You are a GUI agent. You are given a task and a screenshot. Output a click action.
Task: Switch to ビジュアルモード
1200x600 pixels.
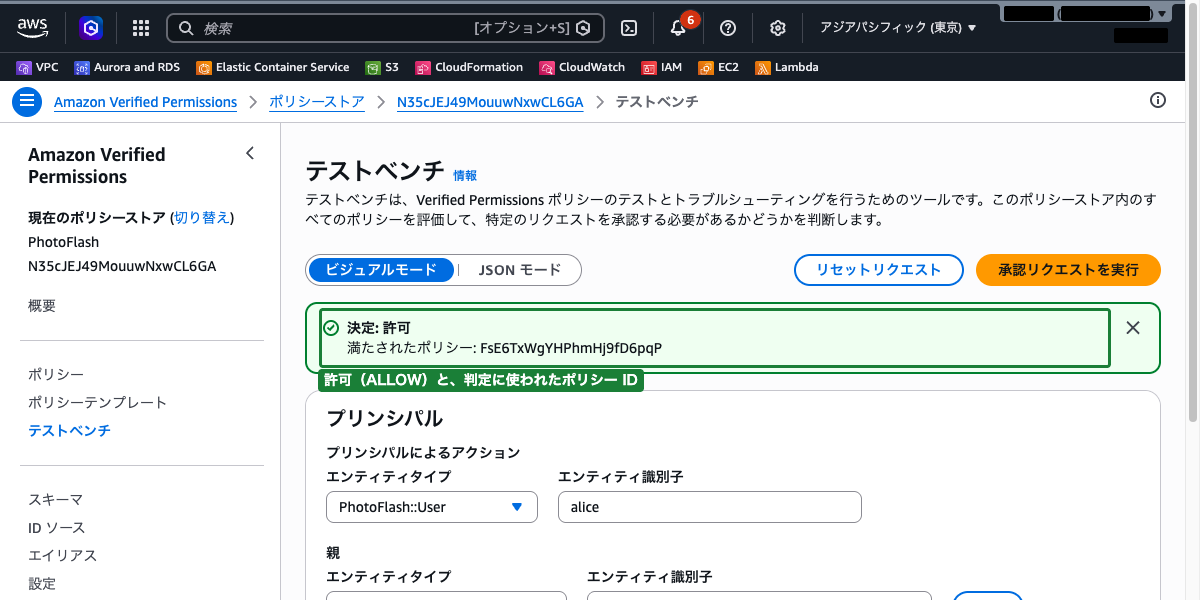point(381,270)
